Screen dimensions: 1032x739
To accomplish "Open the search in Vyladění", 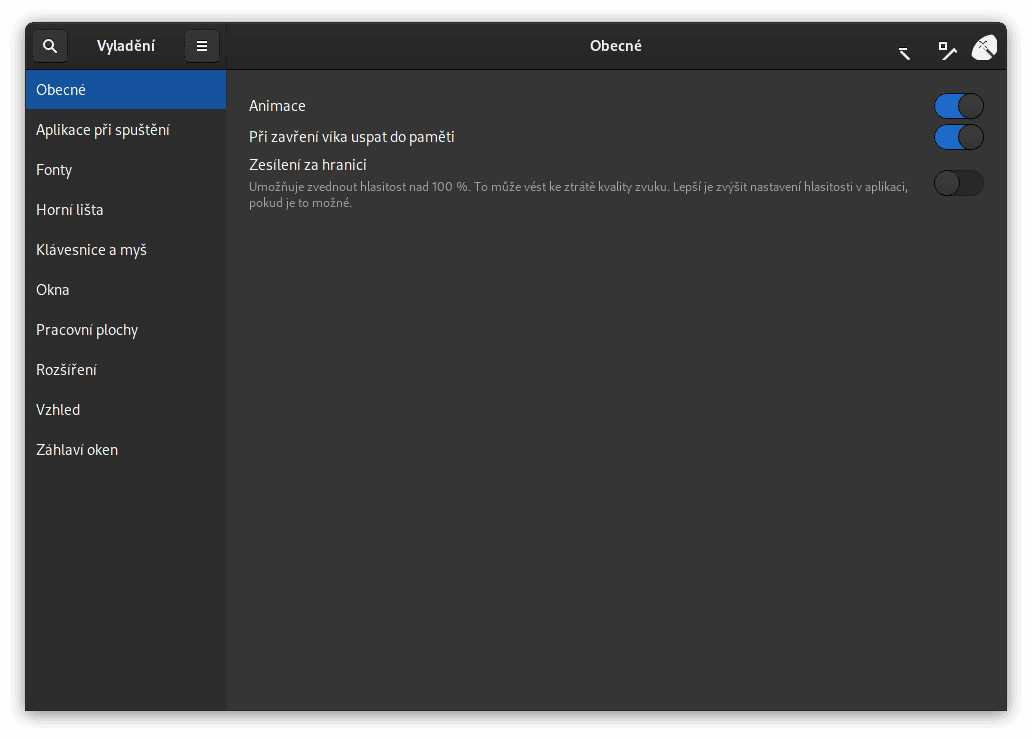I will 50,46.
